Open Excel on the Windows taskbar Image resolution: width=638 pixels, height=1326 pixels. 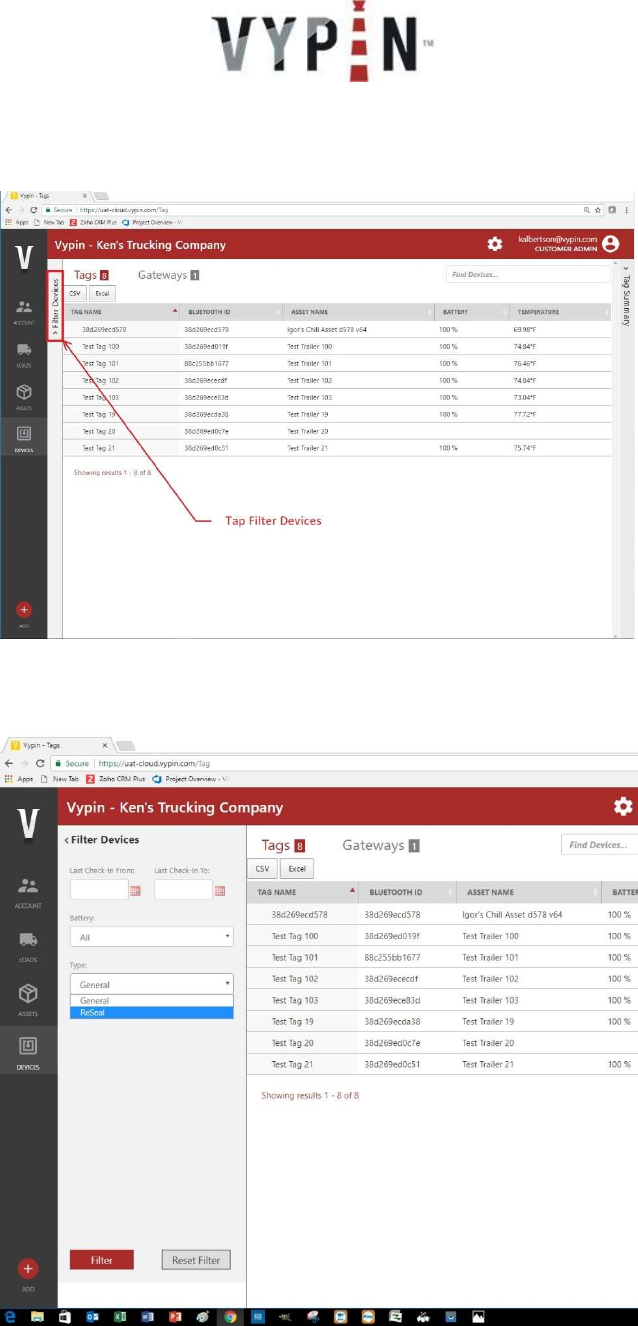click(119, 1317)
